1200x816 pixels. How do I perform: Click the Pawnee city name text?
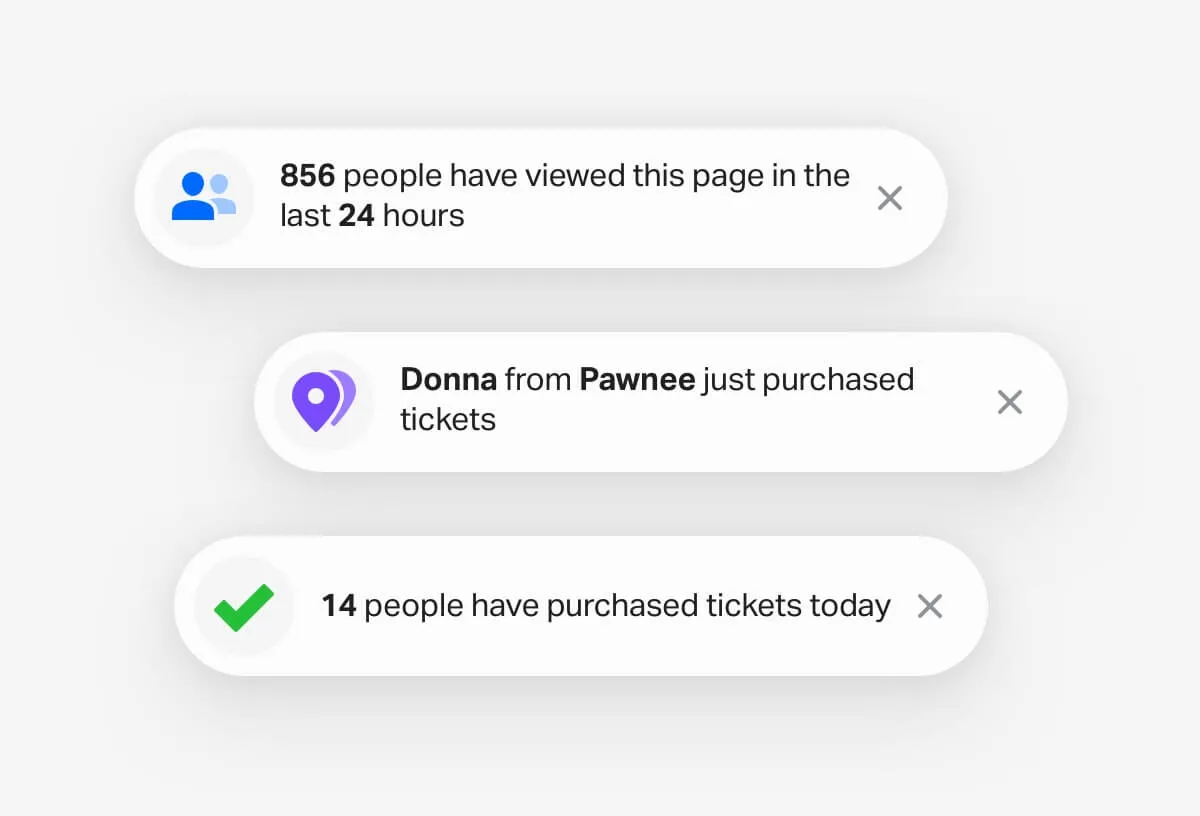tap(637, 380)
